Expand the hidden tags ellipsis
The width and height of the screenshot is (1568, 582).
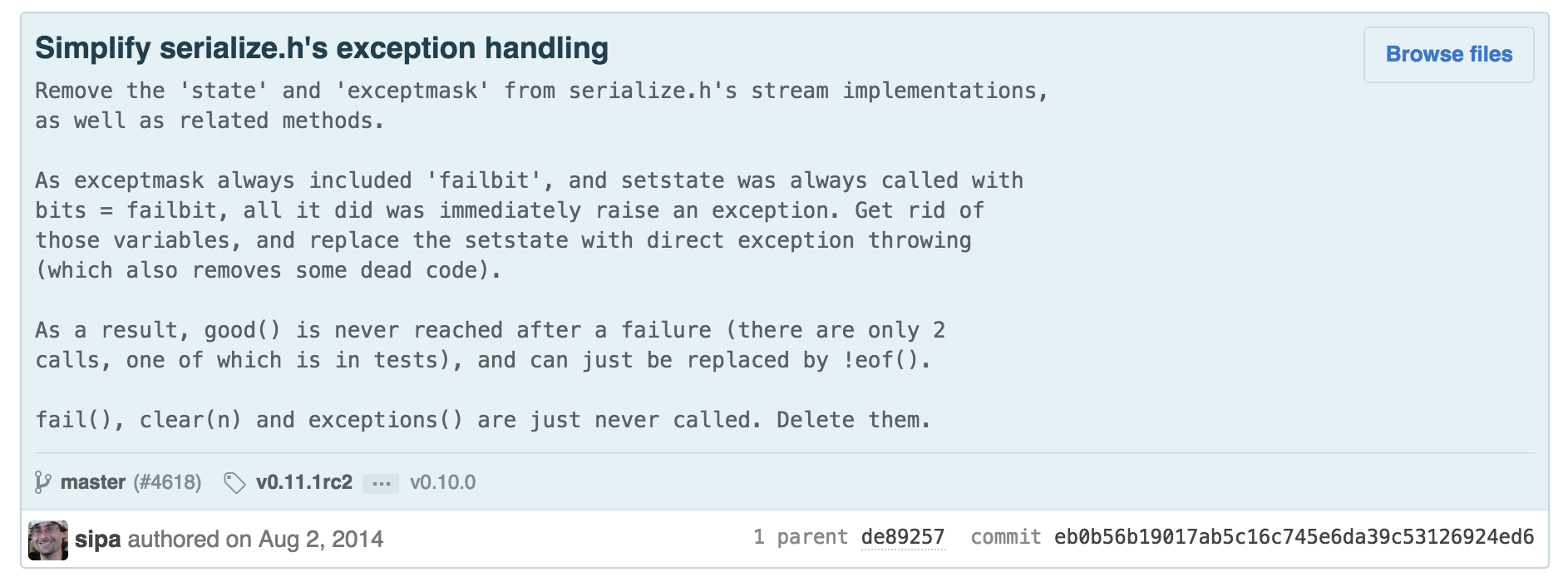pos(381,483)
